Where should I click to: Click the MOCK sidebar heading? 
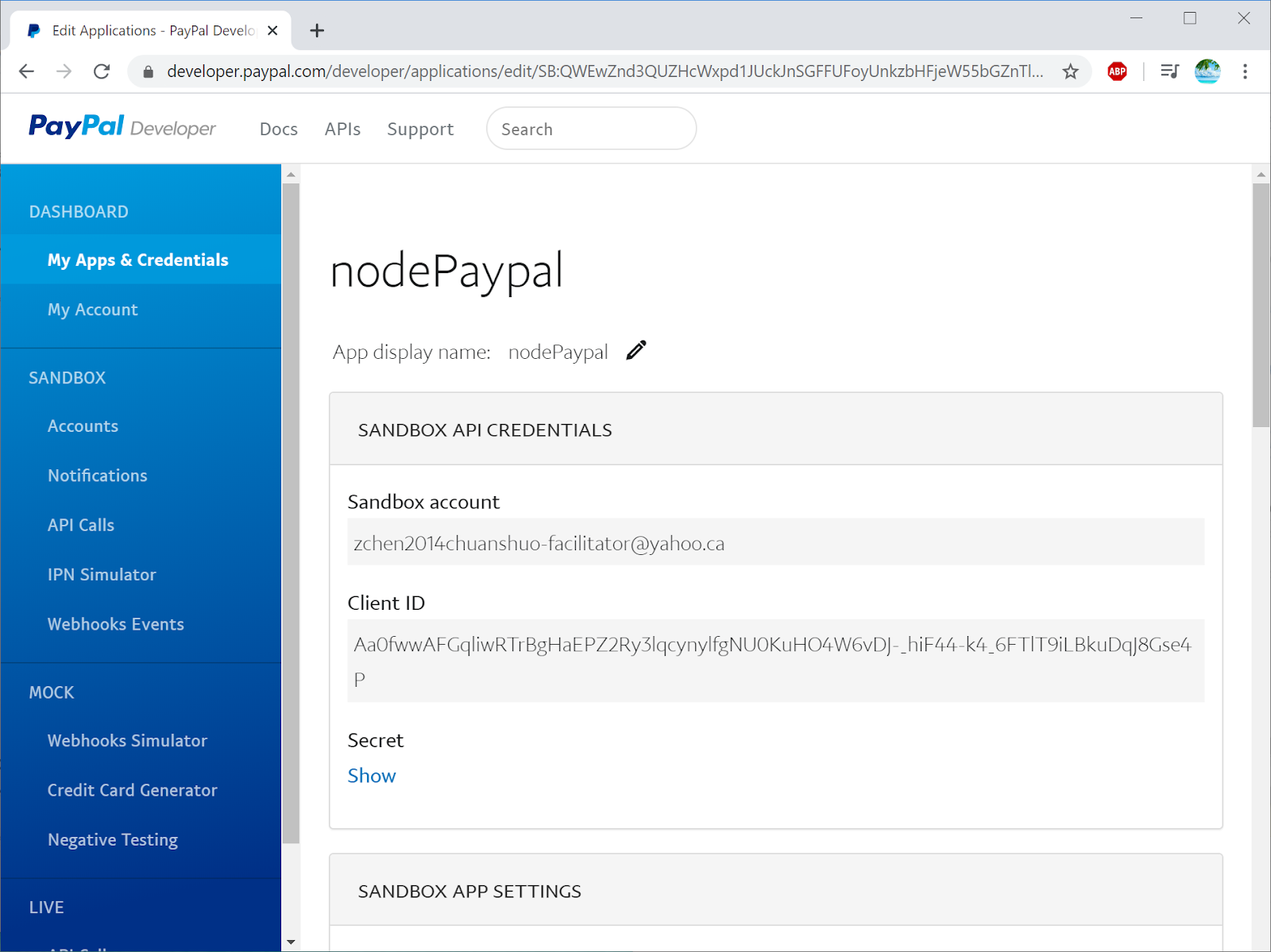[52, 692]
